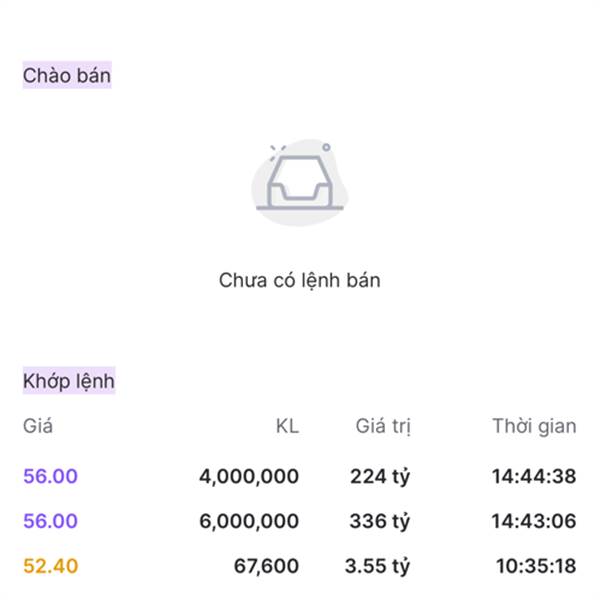Click the 224 tỷ value
600x600 pixels.
point(380,476)
